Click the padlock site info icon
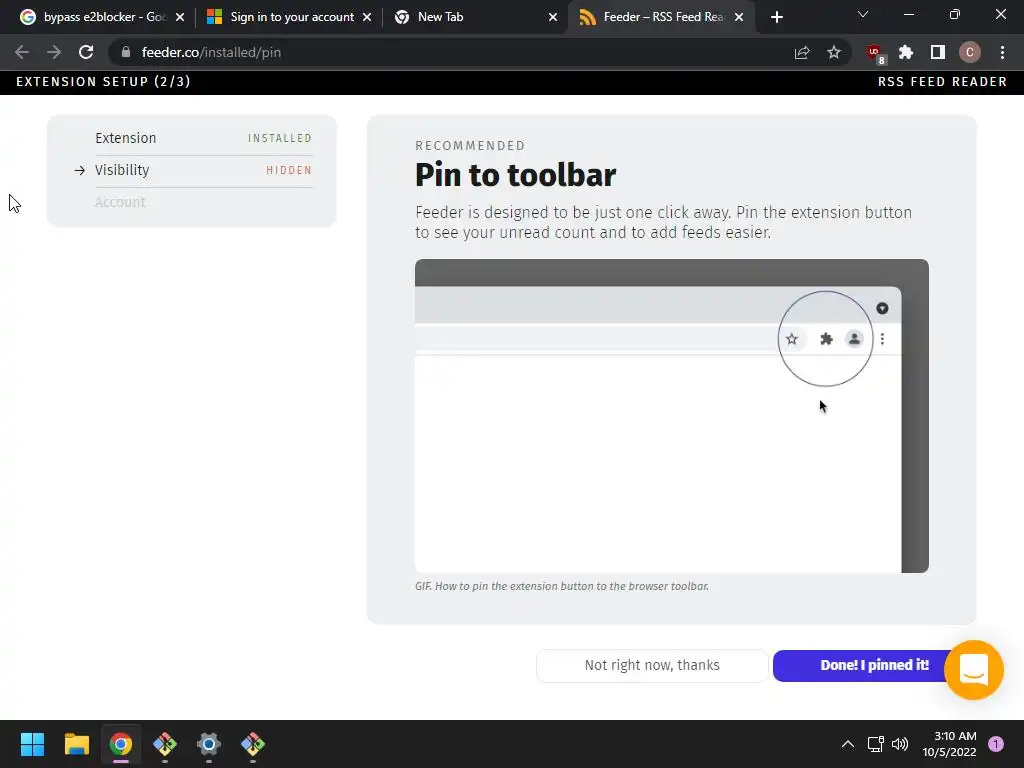Image resolution: width=1024 pixels, height=768 pixels. pyautogui.click(x=126, y=52)
